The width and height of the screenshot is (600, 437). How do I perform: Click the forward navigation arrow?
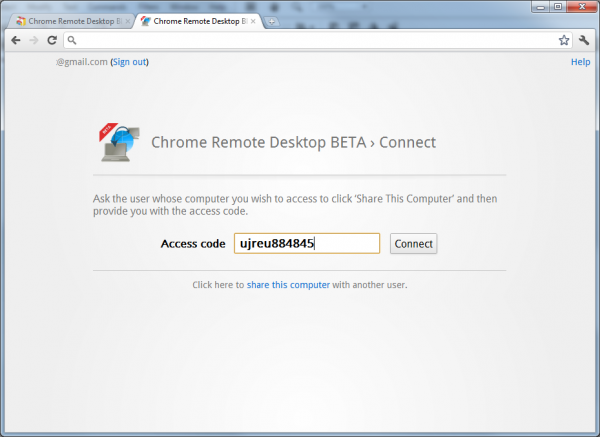[x=34, y=40]
